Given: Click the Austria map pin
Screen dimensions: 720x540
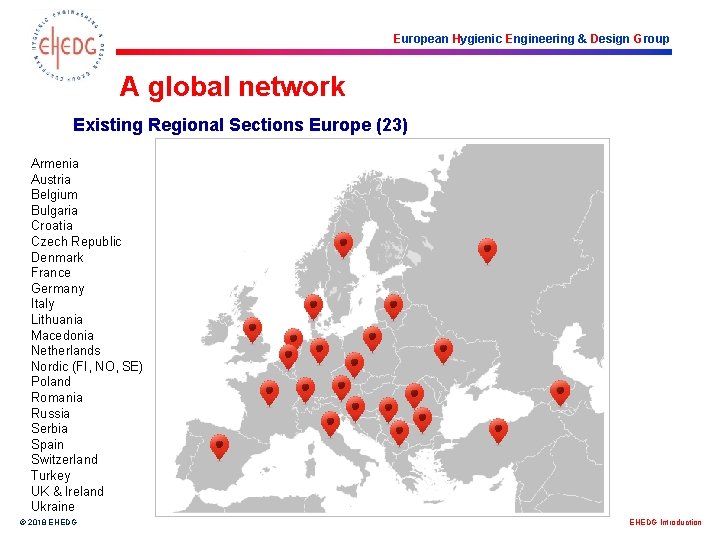Looking at the screenshot, I should [341, 388].
